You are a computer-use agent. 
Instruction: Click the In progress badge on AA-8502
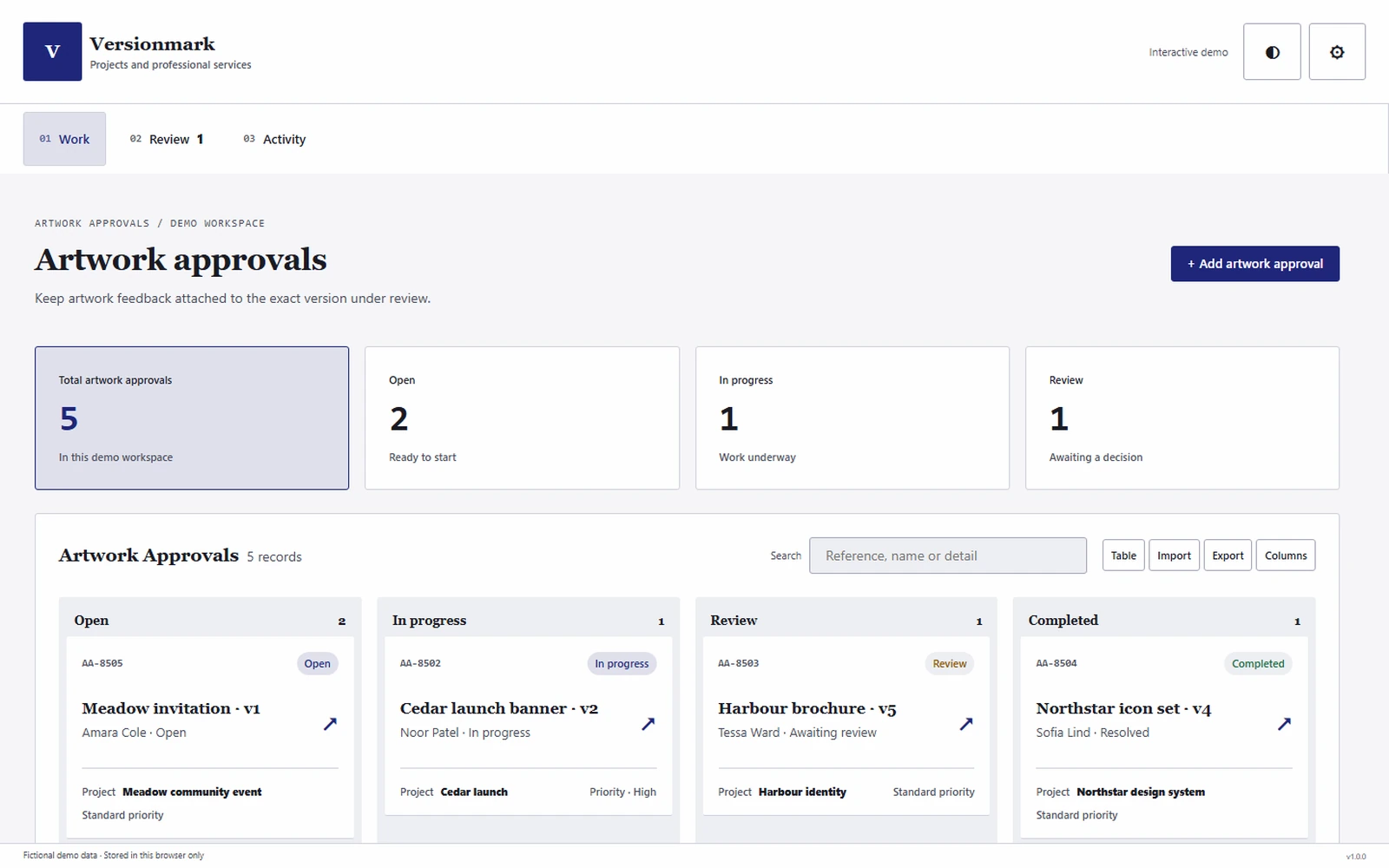pos(622,664)
